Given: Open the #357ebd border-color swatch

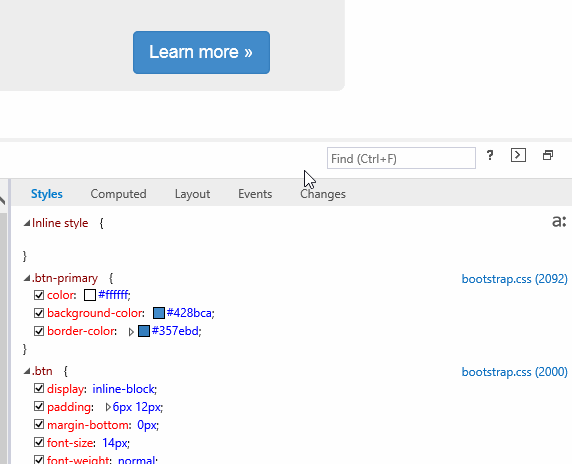Looking at the screenshot, I should 144,331.
